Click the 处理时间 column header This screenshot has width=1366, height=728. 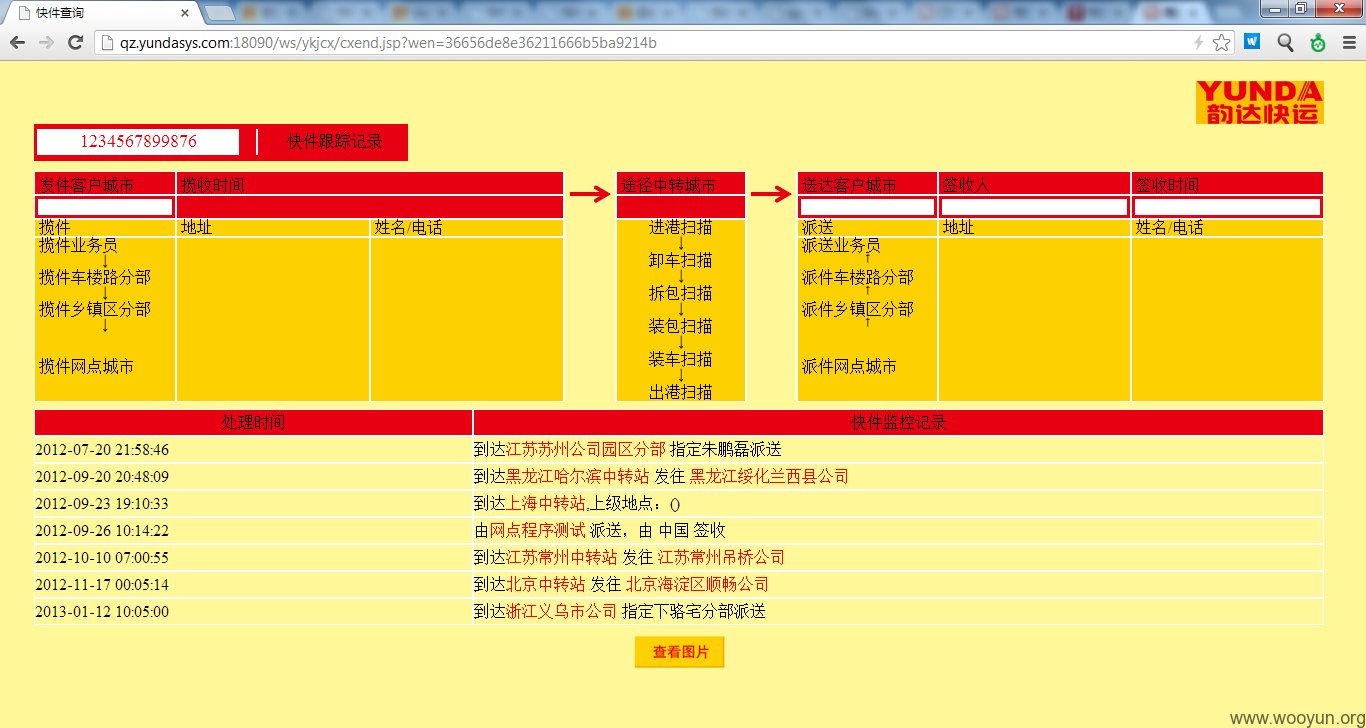[x=253, y=422]
